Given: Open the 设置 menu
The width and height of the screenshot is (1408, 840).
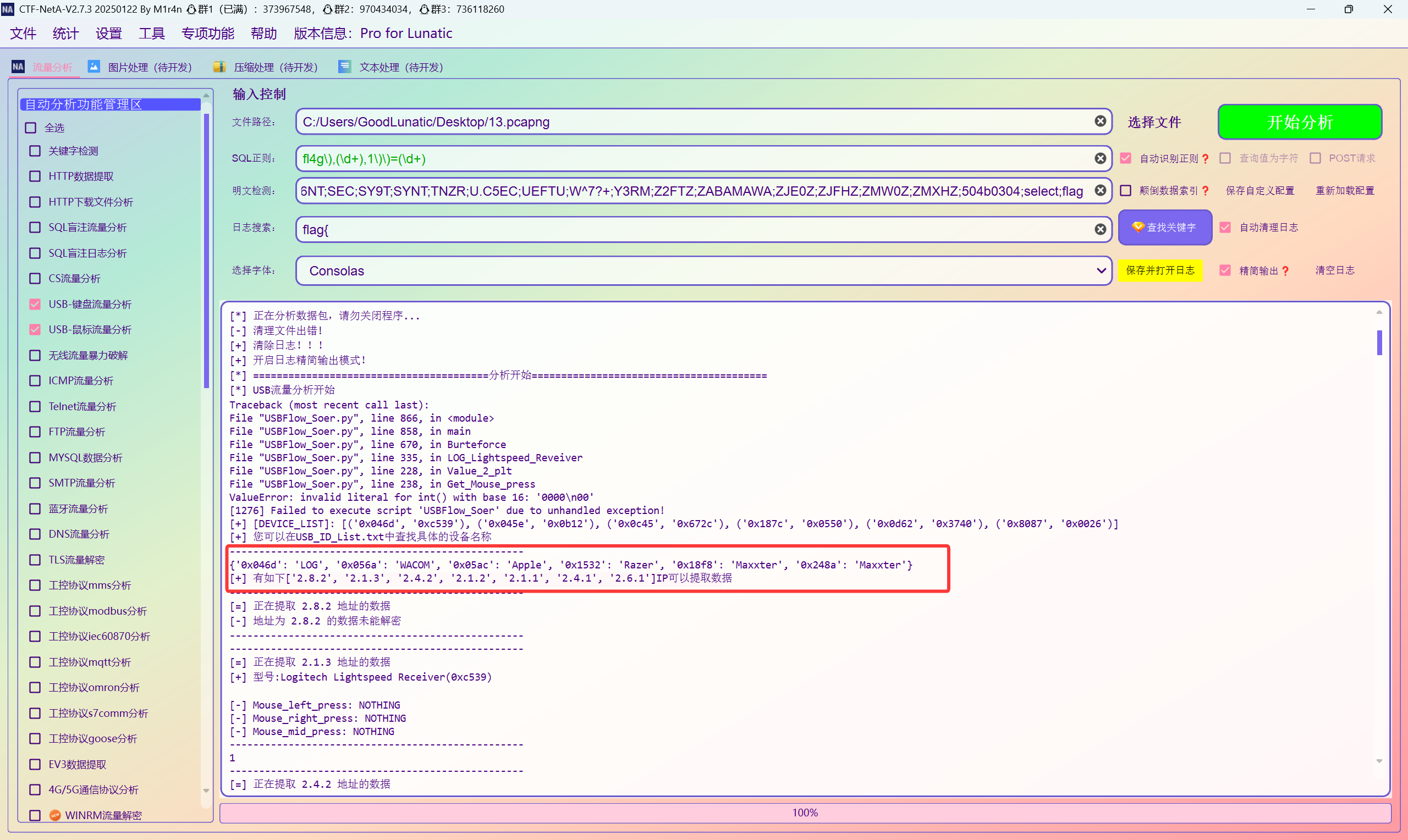Looking at the screenshot, I should [x=109, y=34].
